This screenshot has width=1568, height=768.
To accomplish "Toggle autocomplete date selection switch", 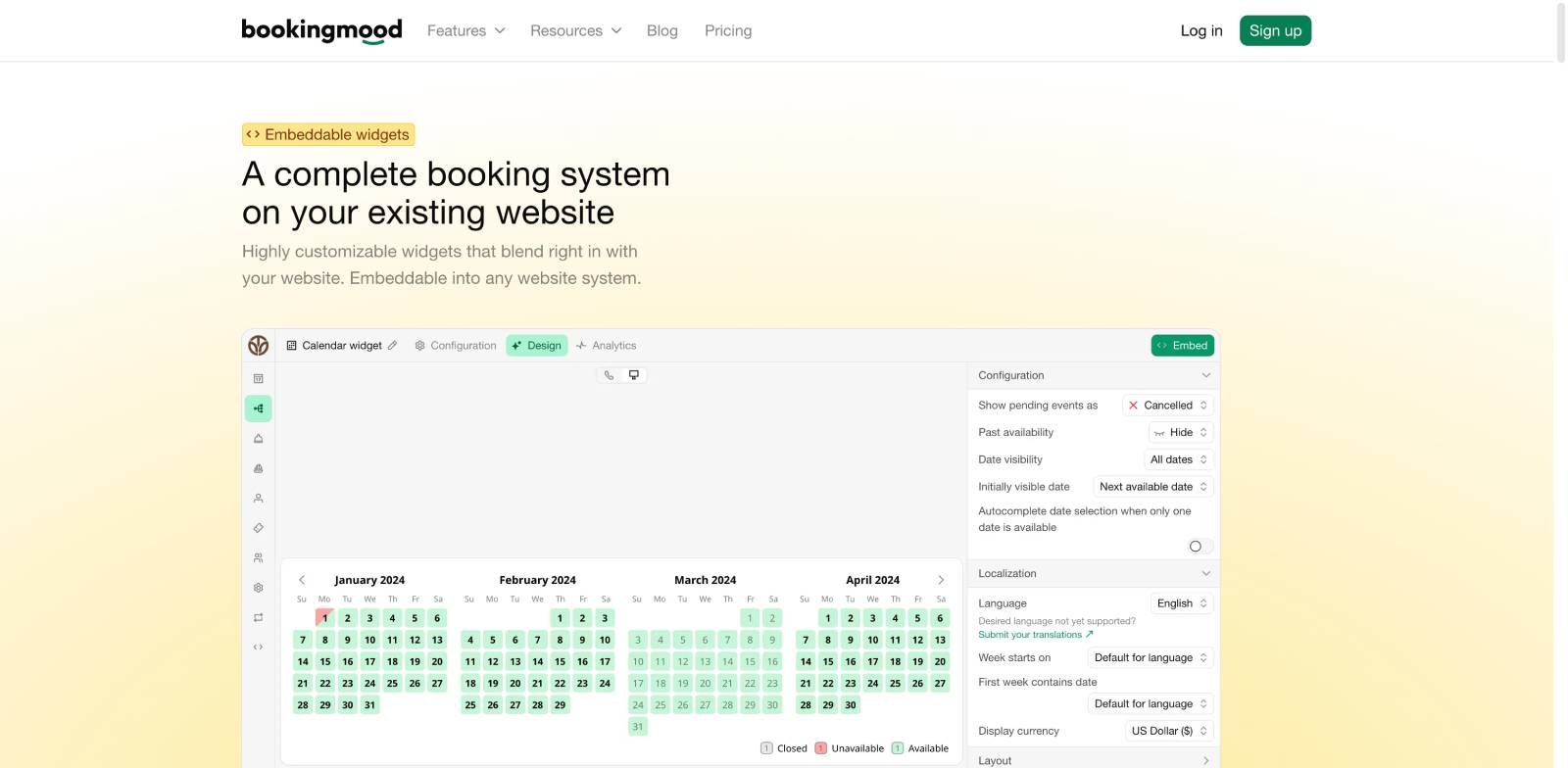I will coord(1200,547).
